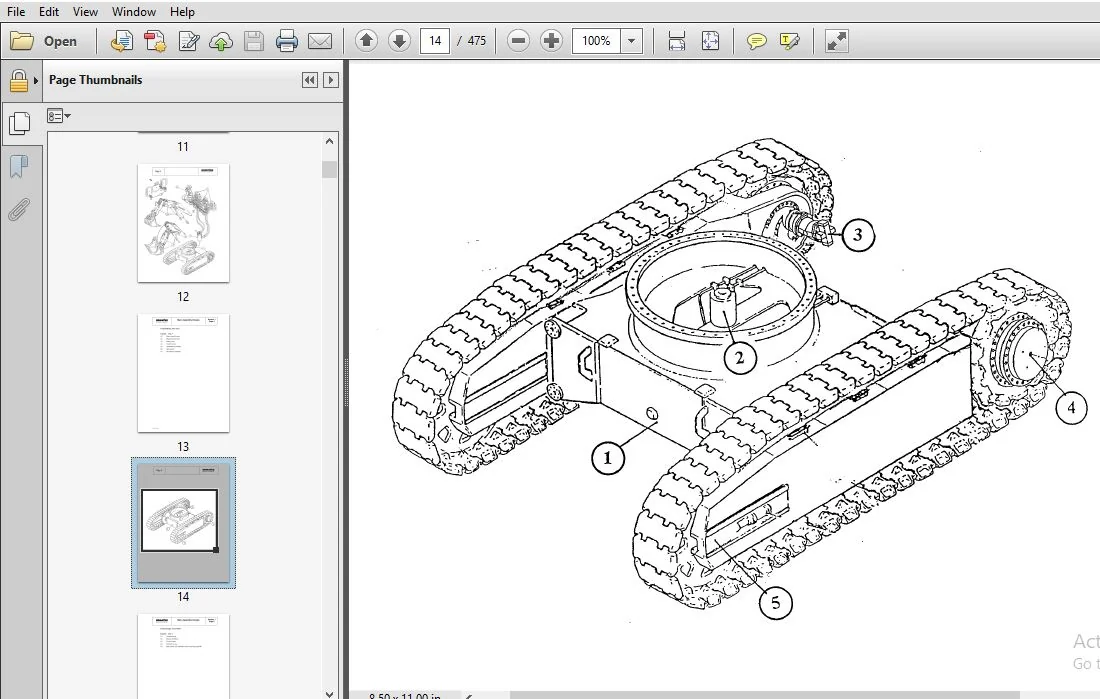
Task: Click the thumbnail pane scroll down arrow
Action: click(330, 693)
